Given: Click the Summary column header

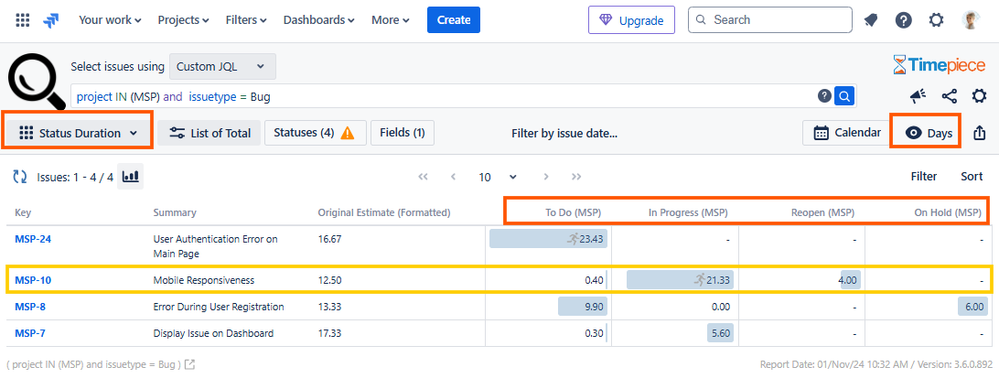Looking at the screenshot, I should pos(175,212).
